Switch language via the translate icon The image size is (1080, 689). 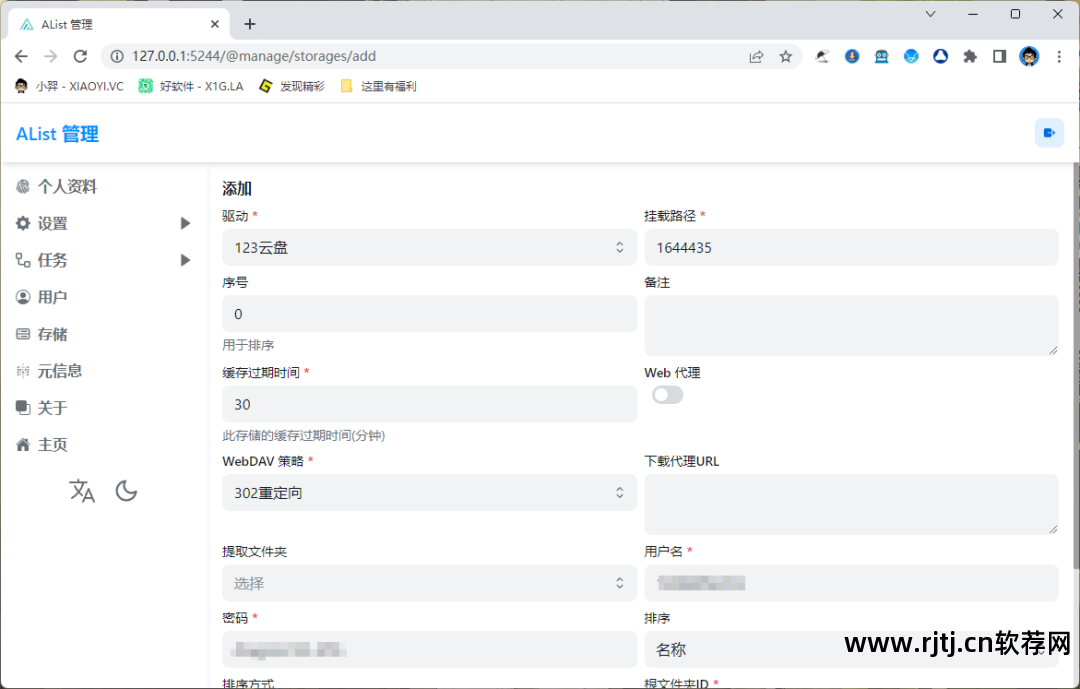point(82,491)
